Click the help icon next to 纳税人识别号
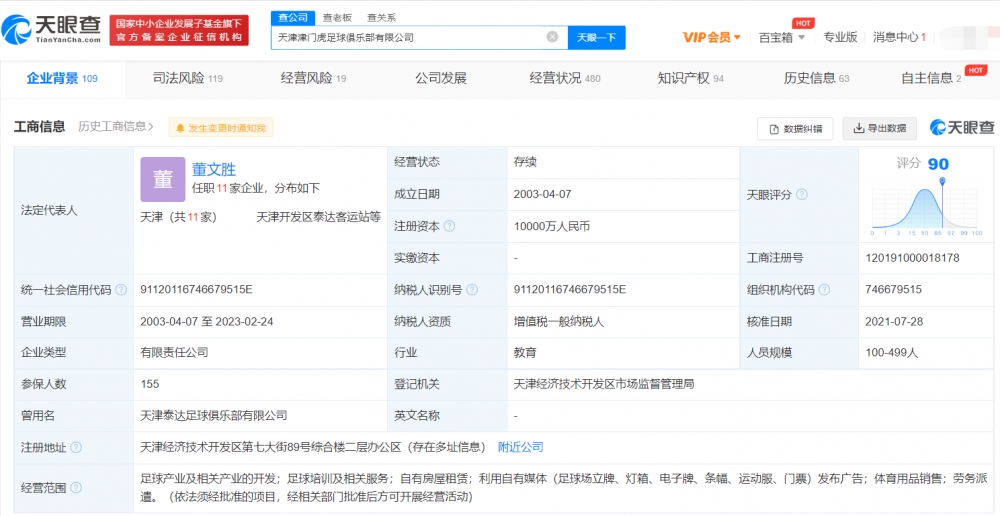 click(x=472, y=290)
